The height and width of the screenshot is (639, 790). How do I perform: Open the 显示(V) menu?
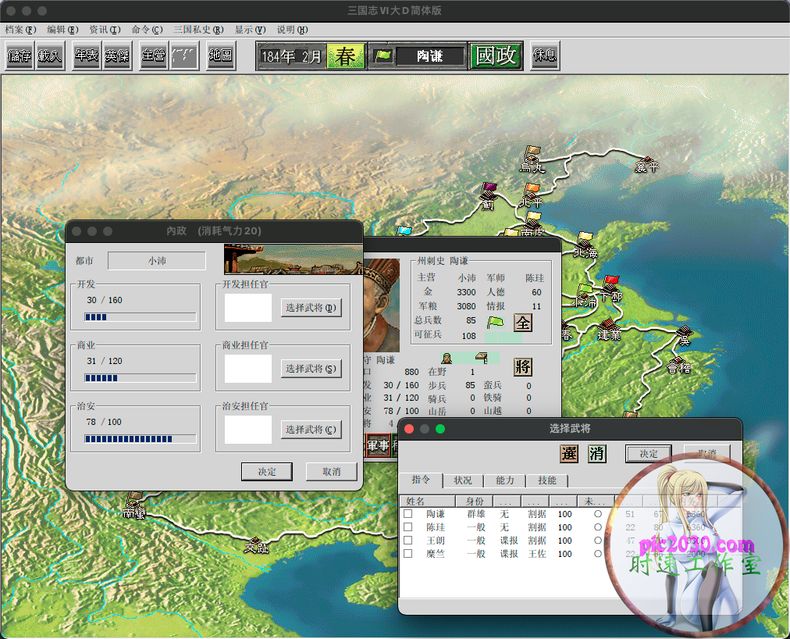coord(250,30)
